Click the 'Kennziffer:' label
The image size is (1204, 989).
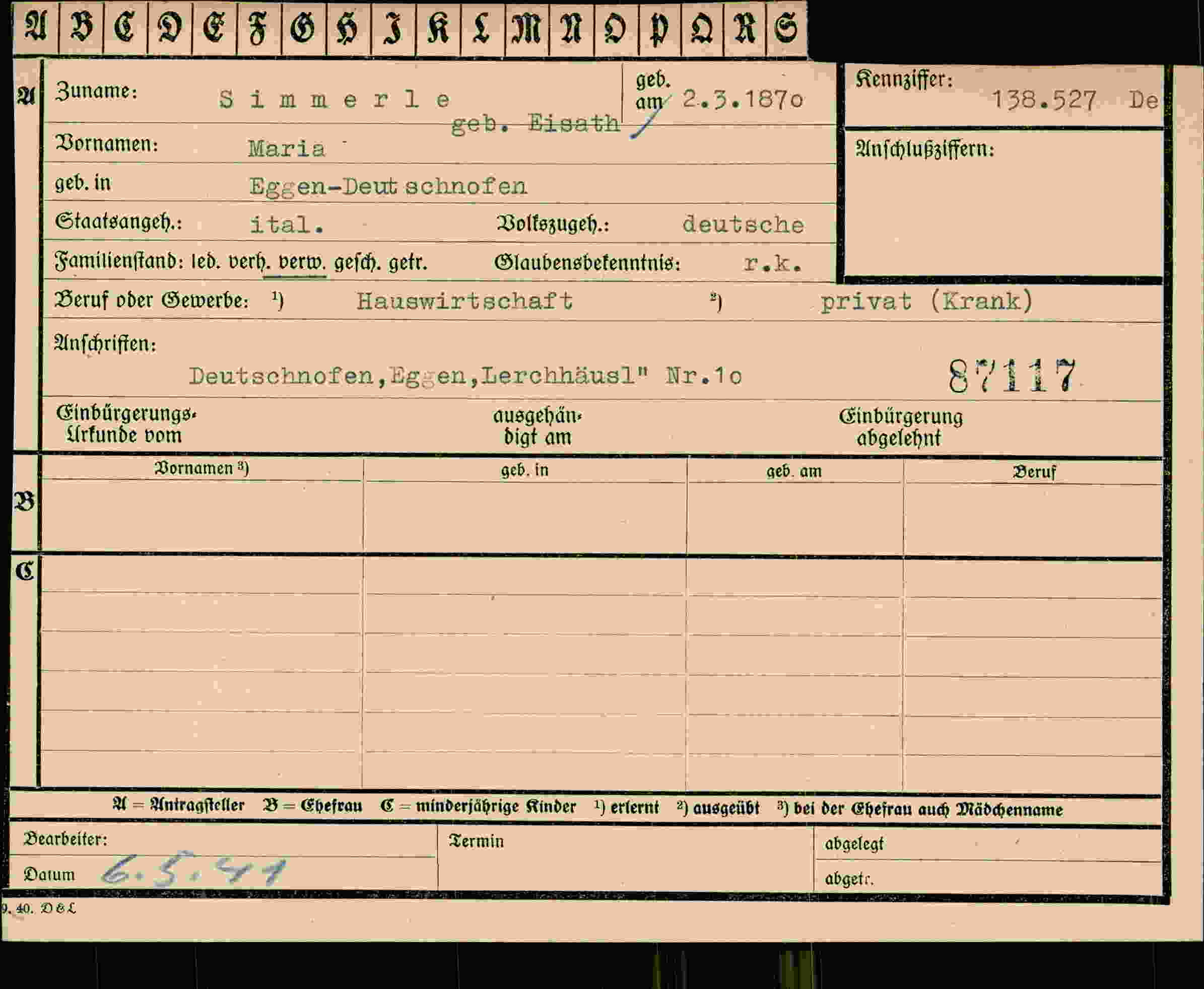point(904,79)
